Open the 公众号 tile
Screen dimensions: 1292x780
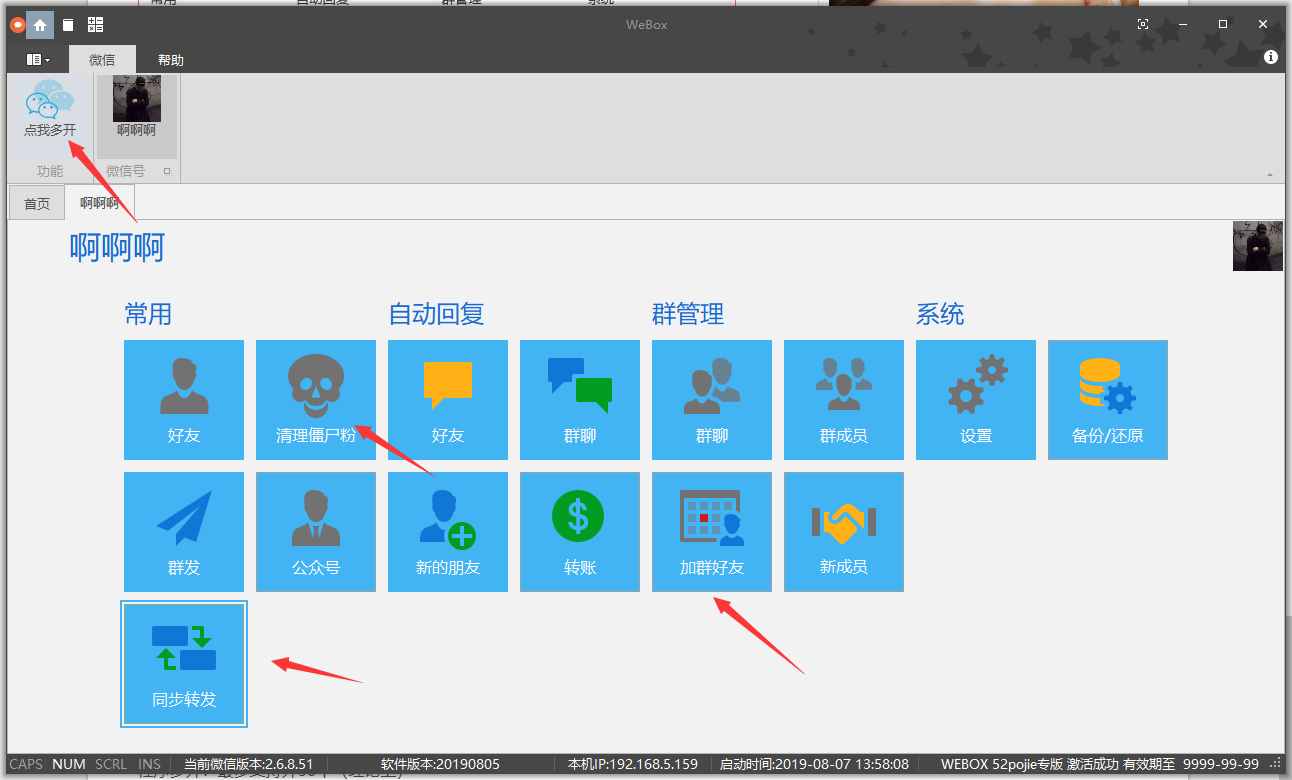[x=316, y=532]
